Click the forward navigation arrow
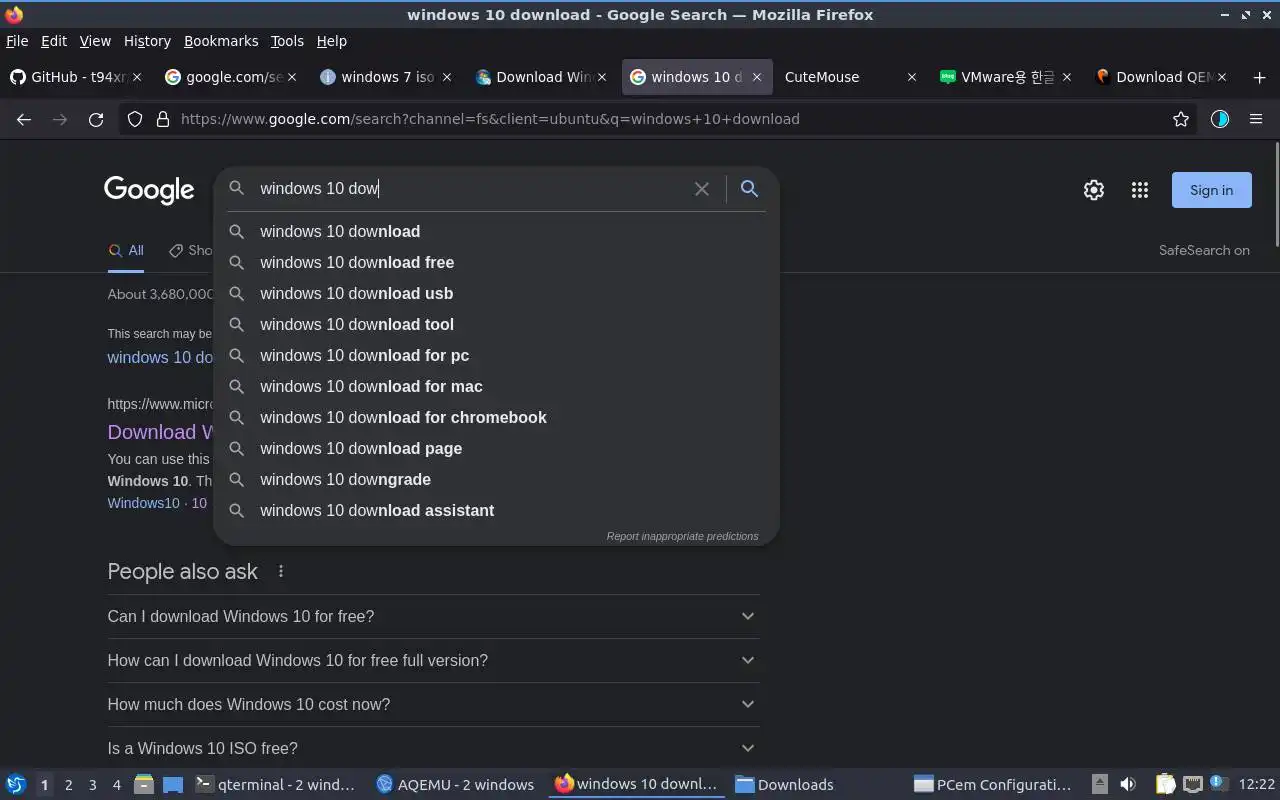The width and height of the screenshot is (1280, 800). tap(60, 119)
